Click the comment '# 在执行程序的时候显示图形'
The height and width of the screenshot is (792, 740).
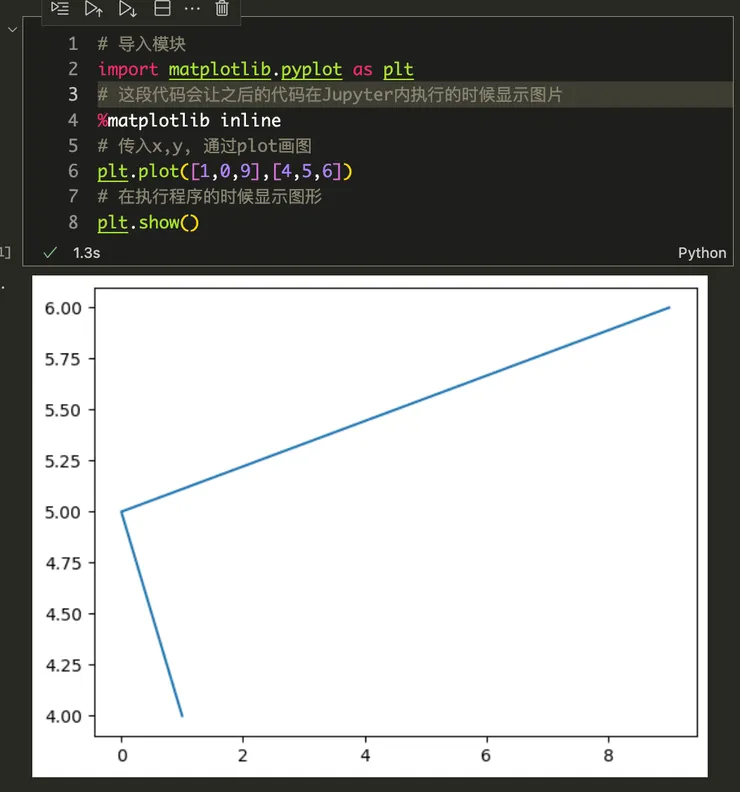pyautogui.click(x=210, y=196)
